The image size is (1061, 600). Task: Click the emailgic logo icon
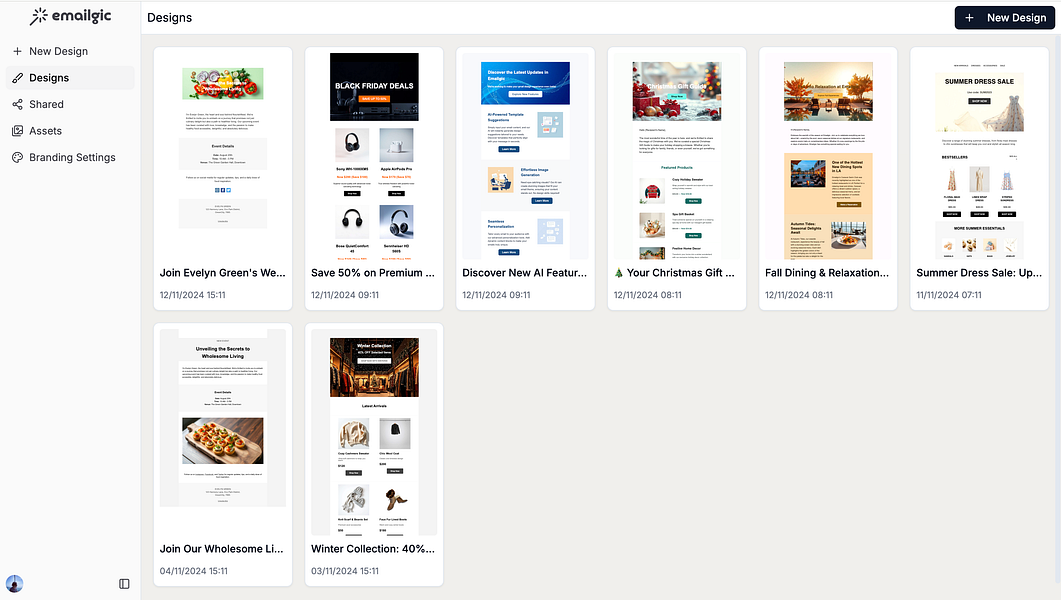click(38, 16)
